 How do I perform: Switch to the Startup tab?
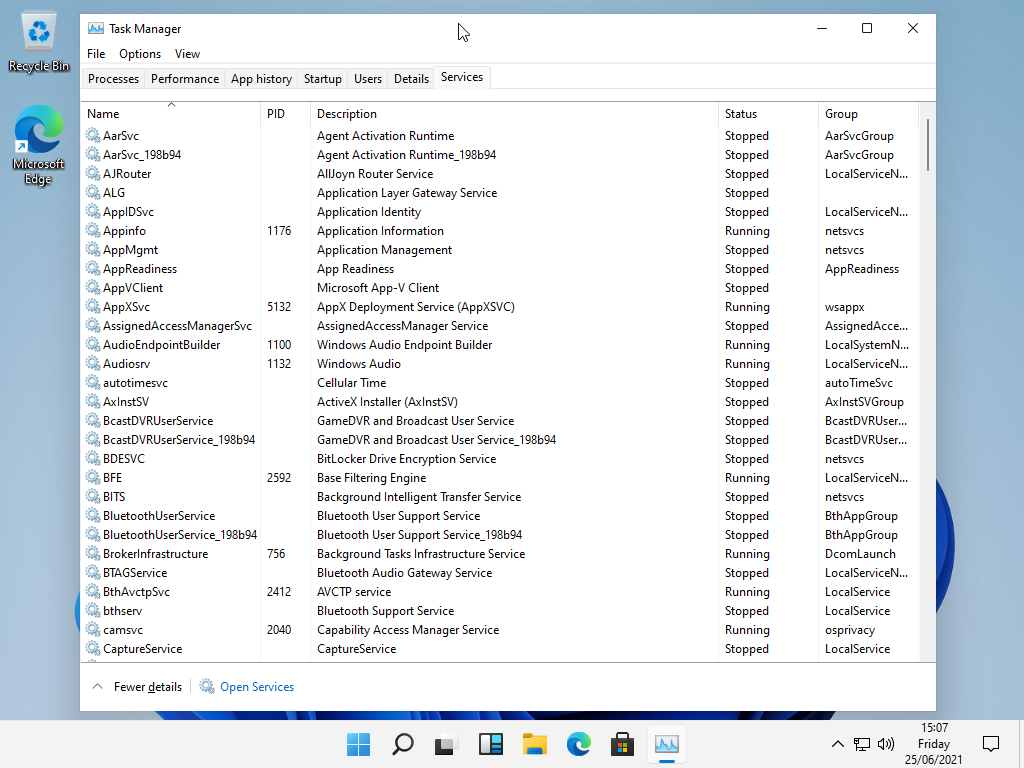click(x=322, y=79)
